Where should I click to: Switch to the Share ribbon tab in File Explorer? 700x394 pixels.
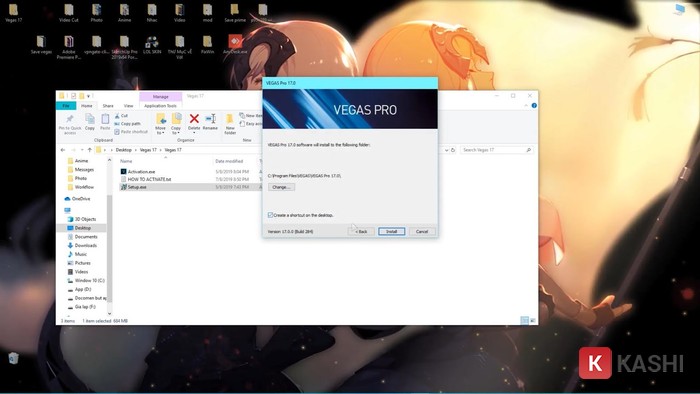click(108, 106)
